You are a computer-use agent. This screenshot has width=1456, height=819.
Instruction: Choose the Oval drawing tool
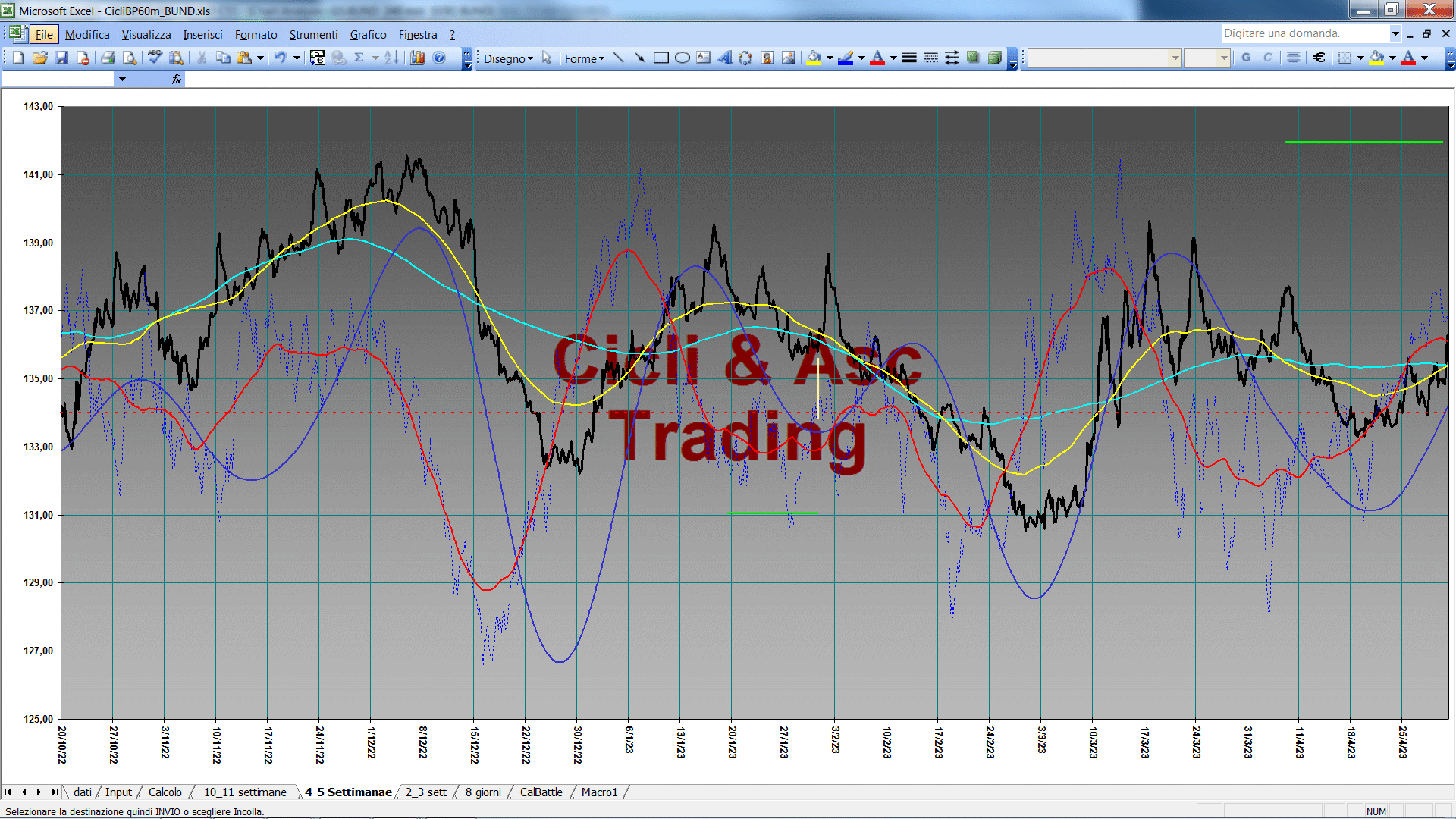click(682, 58)
